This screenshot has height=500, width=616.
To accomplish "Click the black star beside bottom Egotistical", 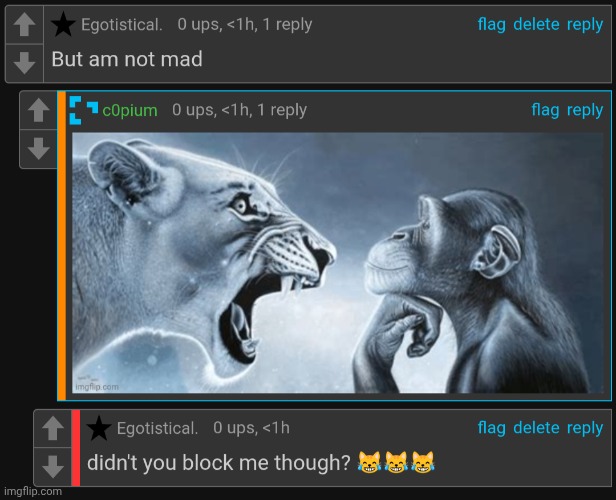I will [99, 428].
